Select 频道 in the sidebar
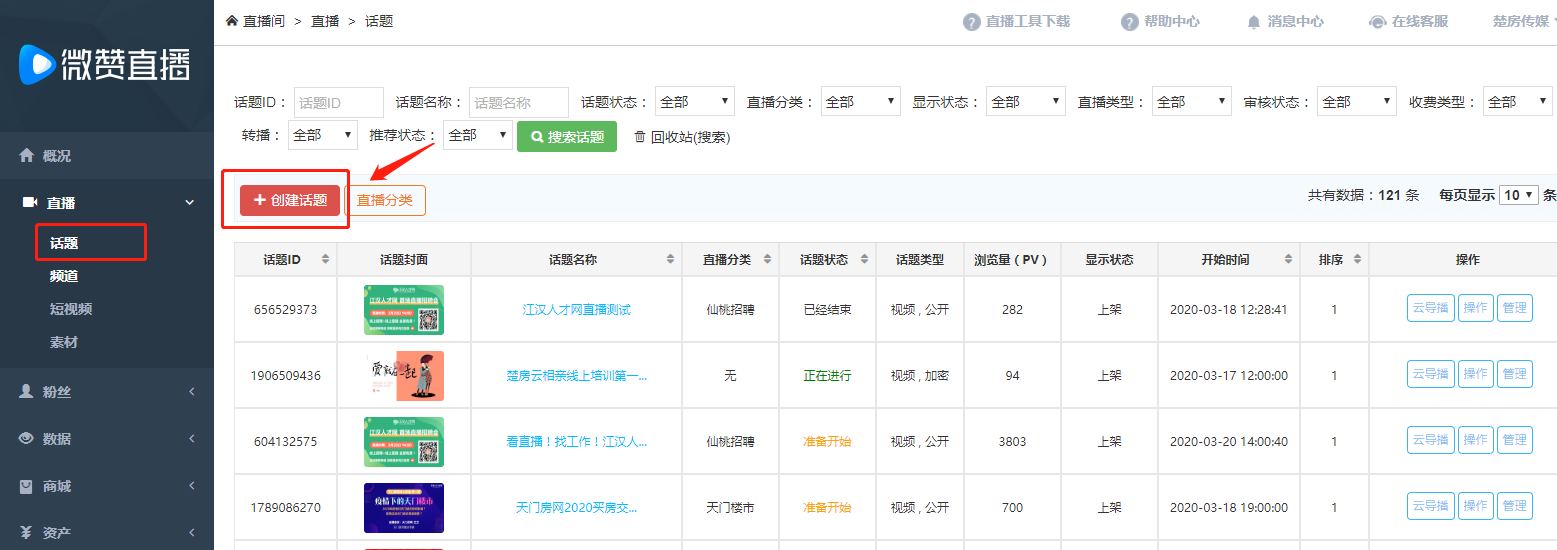Screen dimensions: 1557x550 pos(64,276)
